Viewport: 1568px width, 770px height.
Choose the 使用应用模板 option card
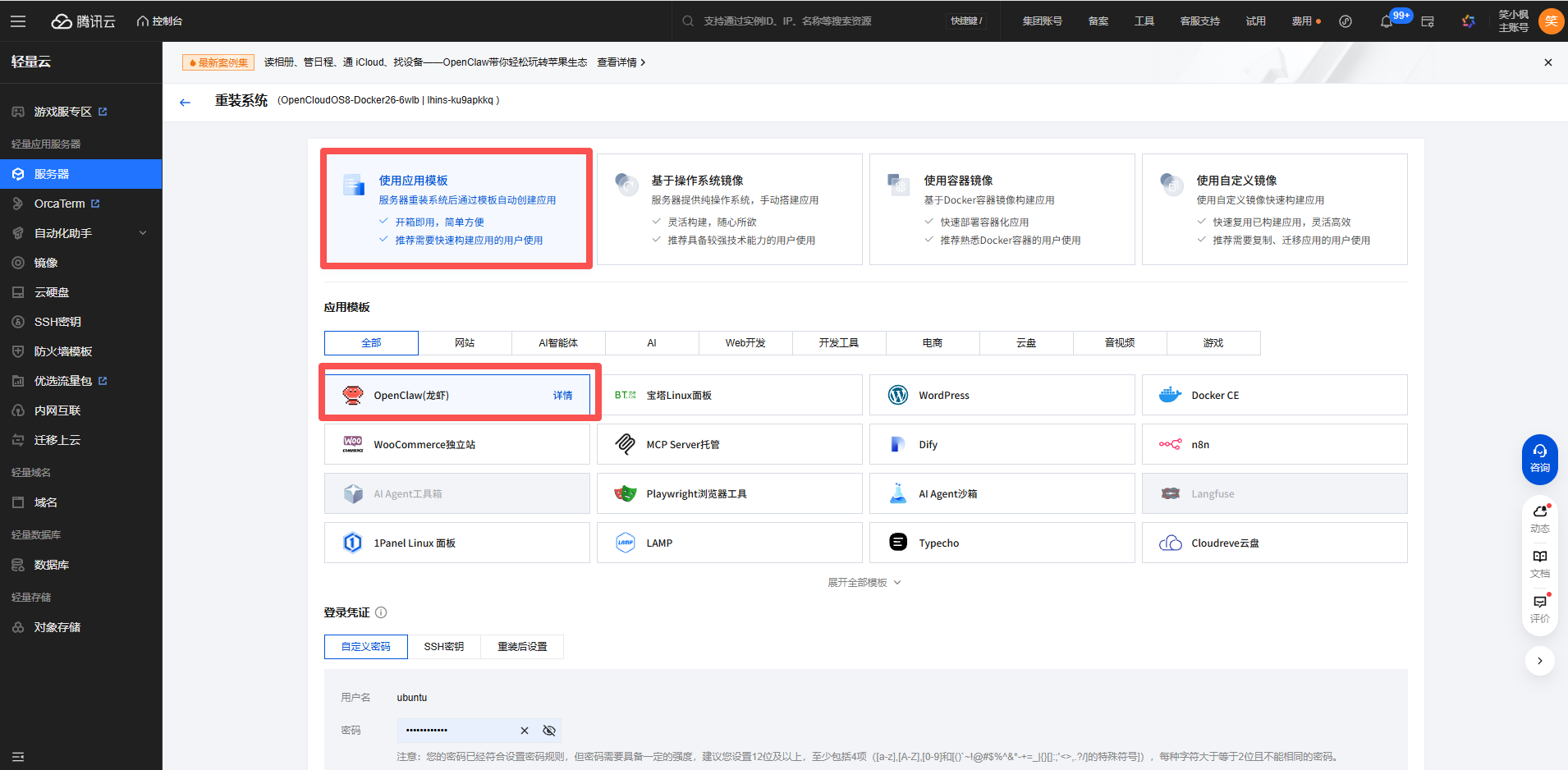click(456, 209)
